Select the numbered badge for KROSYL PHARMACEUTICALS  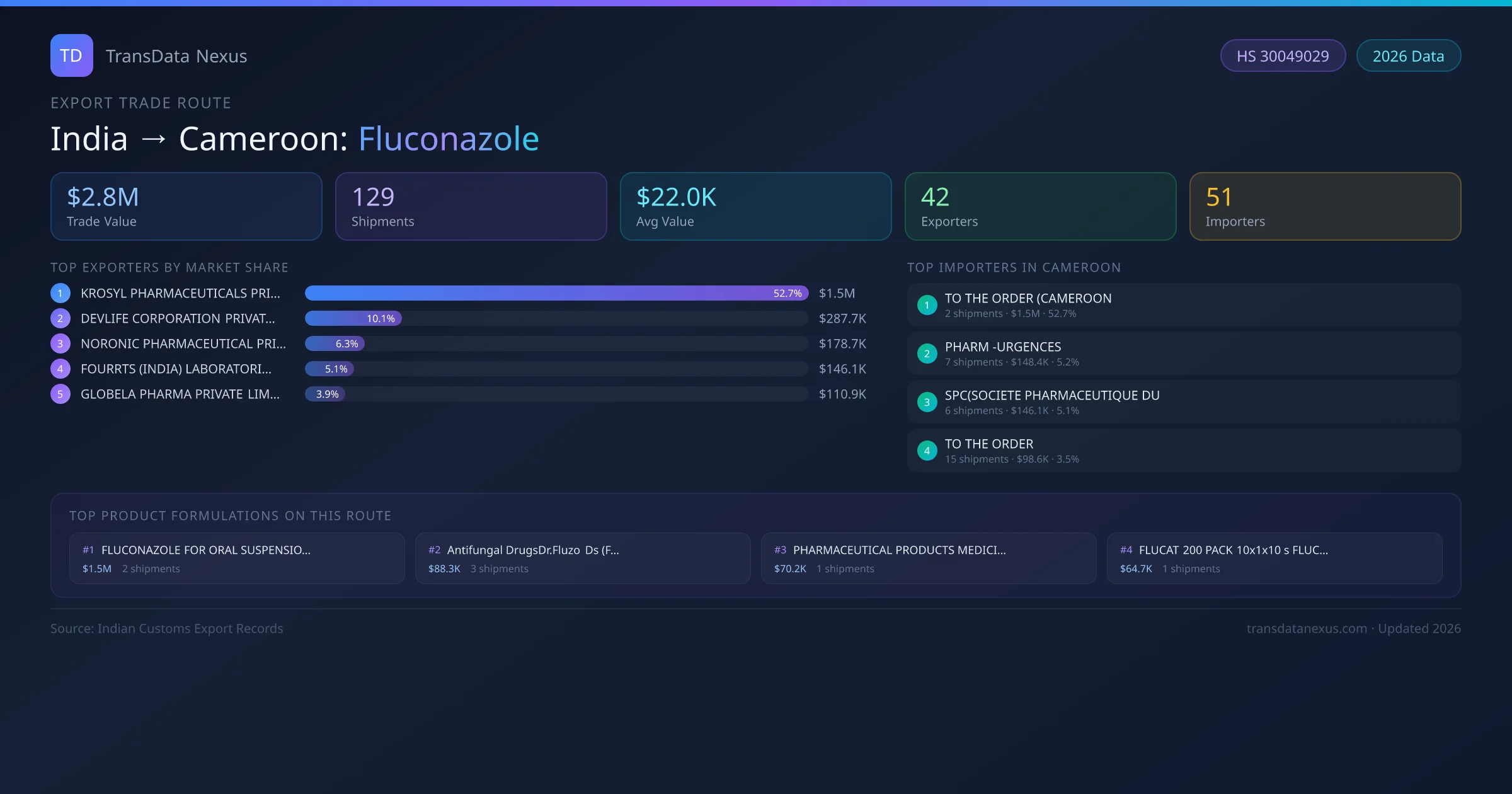[x=60, y=293]
